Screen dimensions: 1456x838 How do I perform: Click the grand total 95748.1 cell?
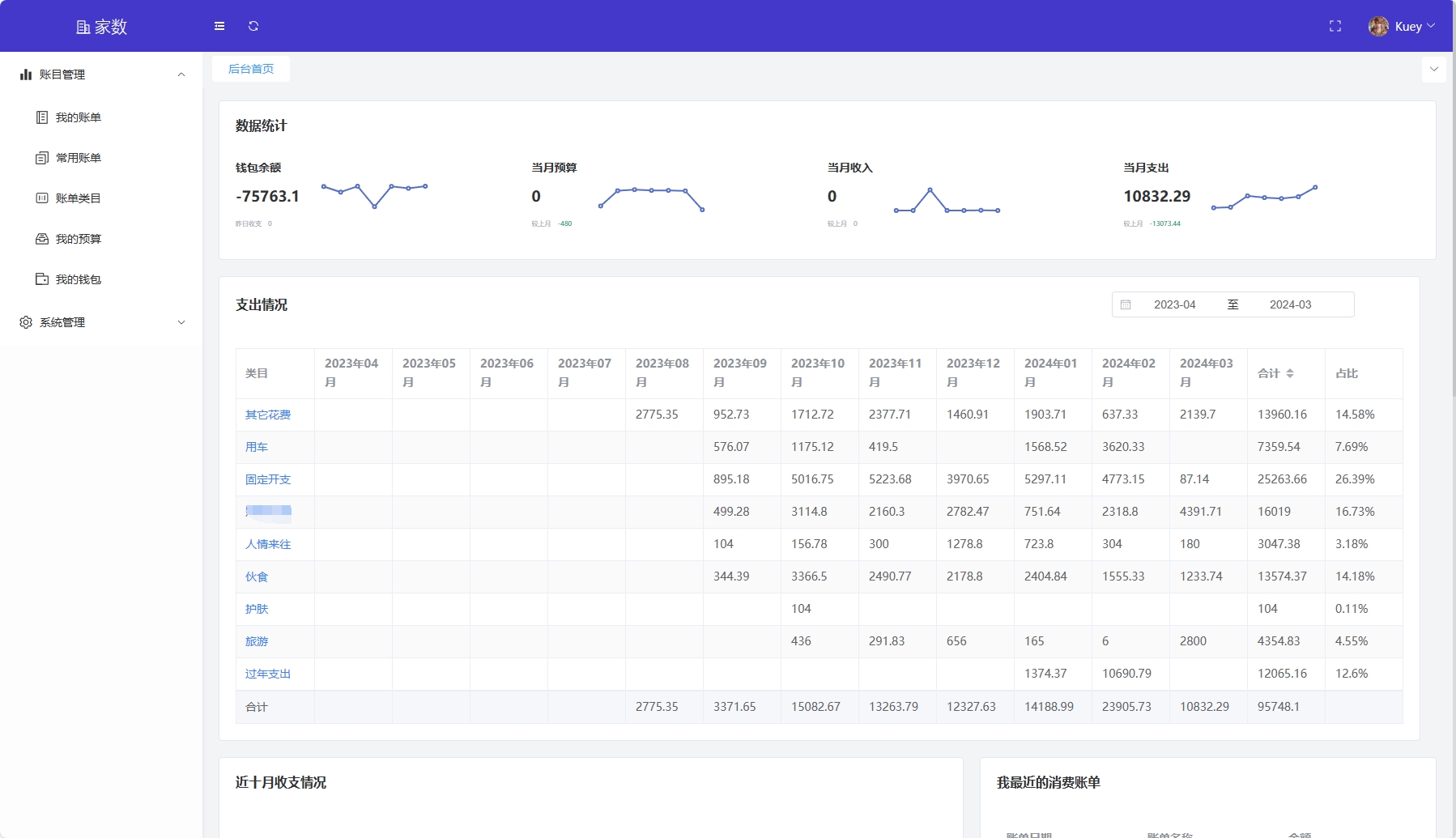(1286, 707)
